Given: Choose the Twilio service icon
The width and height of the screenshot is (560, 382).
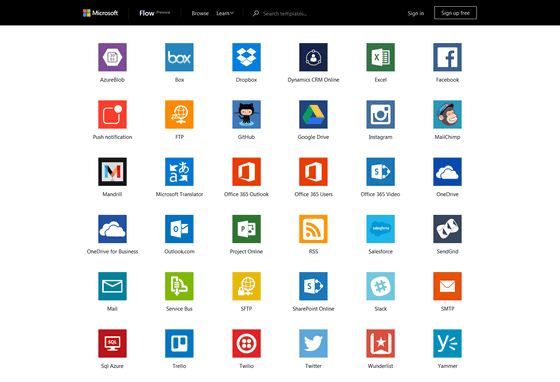Looking at the screenshot, I should (x=246, y=343).
